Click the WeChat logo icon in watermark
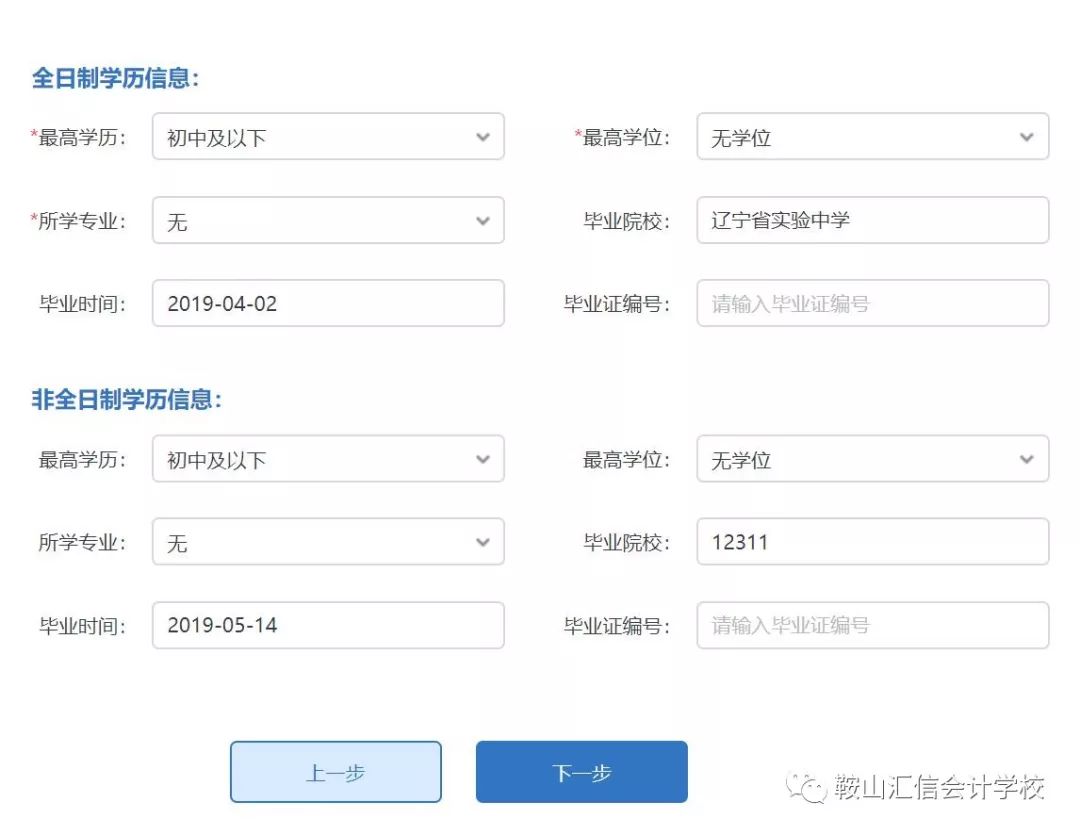 [x=805, y=788]
